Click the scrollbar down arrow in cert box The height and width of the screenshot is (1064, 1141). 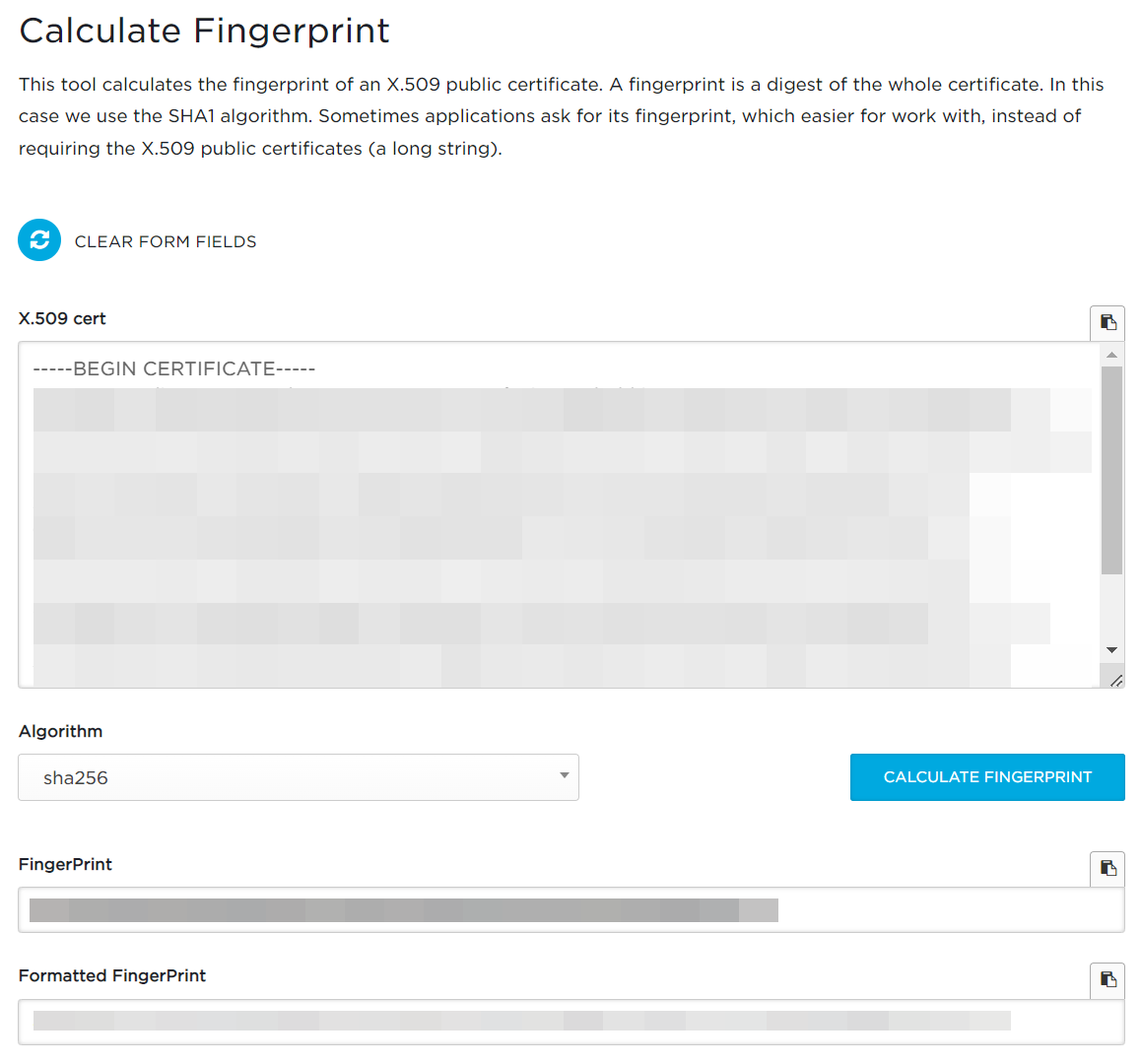pos(1111,650)
